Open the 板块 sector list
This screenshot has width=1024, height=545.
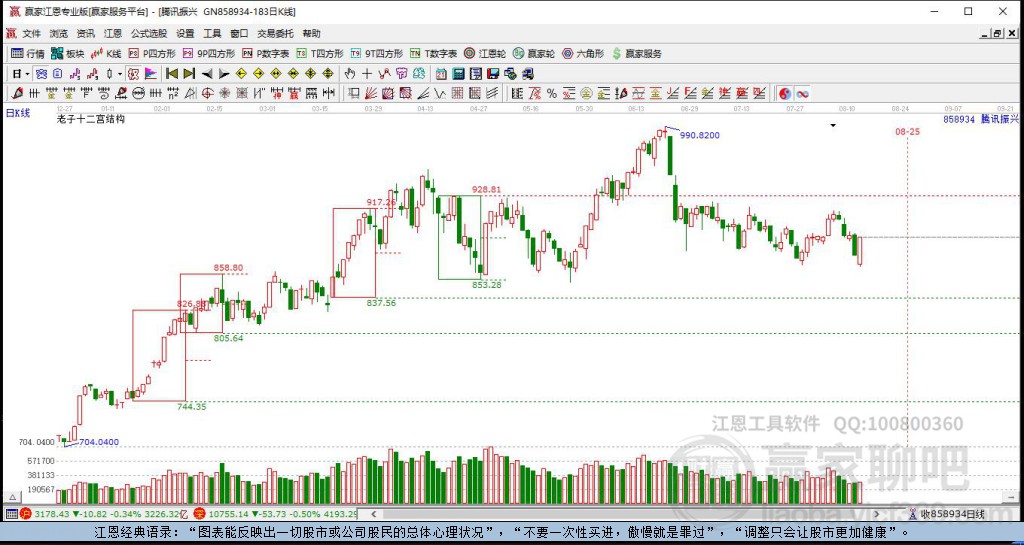67,54
